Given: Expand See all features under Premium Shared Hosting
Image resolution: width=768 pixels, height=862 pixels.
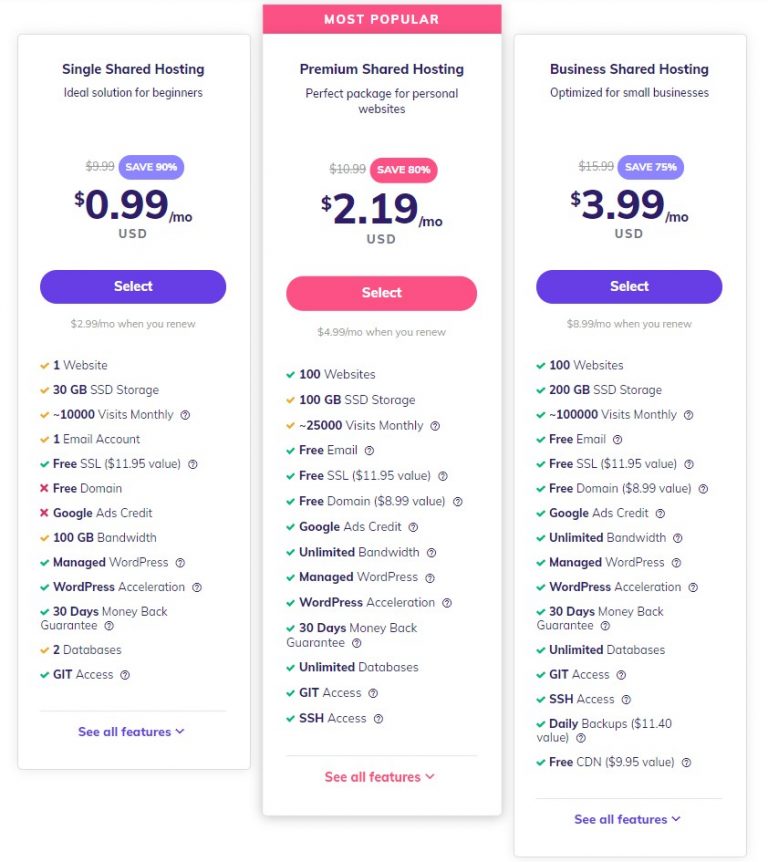Looking at the screenshot, I should (381, 776).
